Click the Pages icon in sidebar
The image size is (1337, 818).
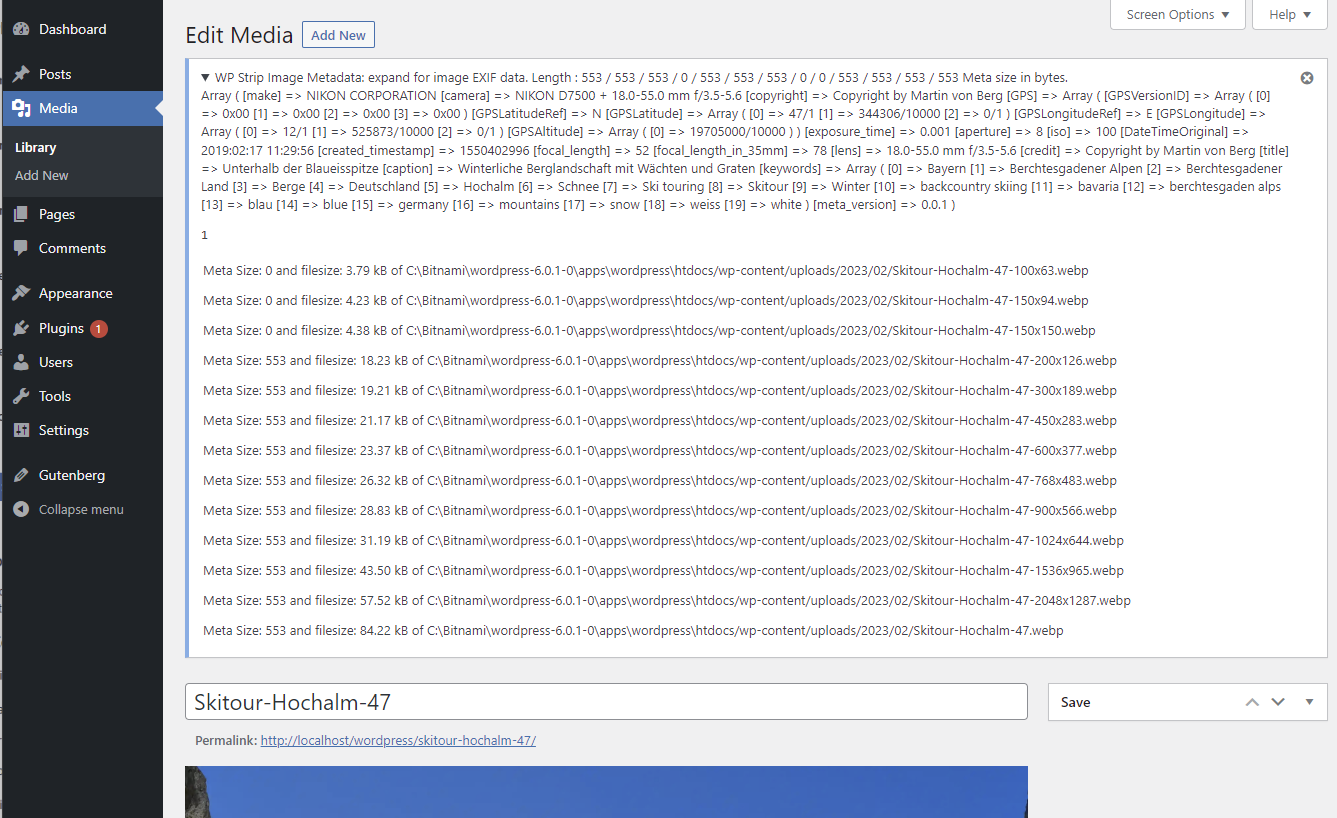tap(21, 214)
